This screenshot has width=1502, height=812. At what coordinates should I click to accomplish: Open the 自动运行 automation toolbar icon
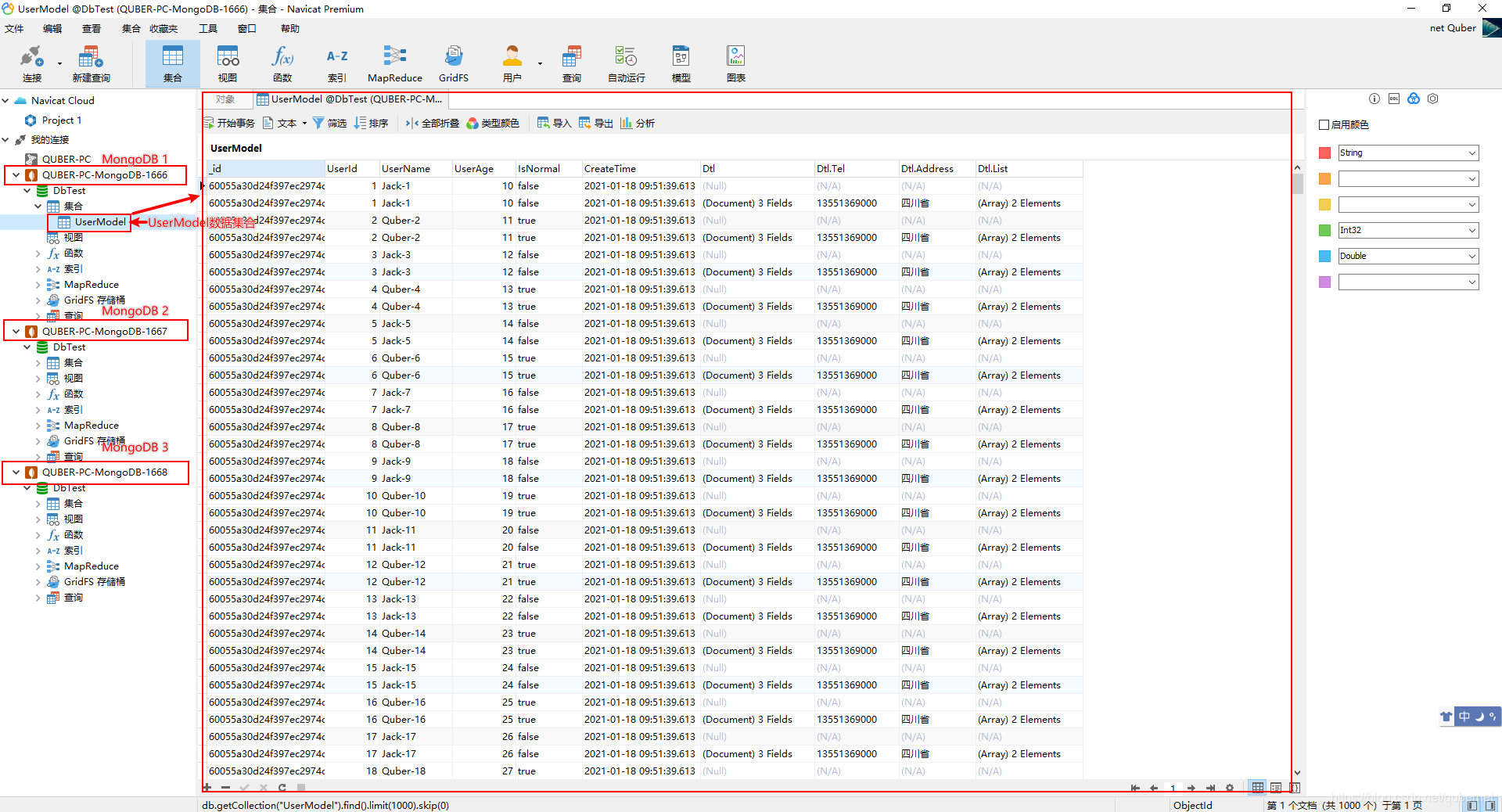tap(627, 64)
